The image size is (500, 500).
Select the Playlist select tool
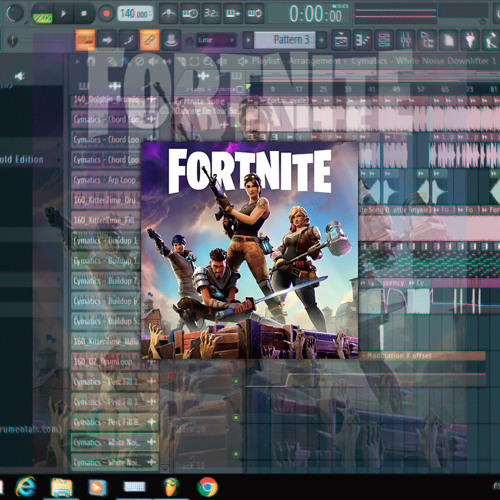click(x=194, y=61)
